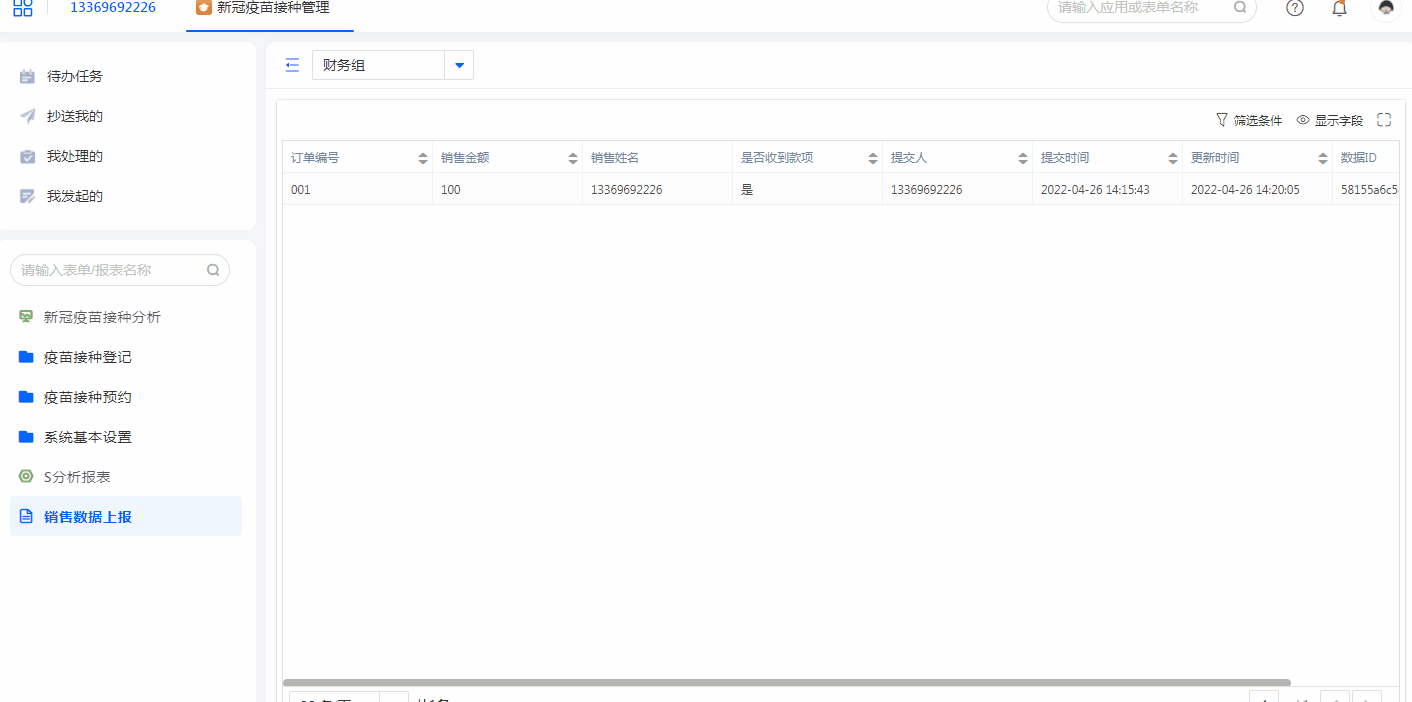
Task: Sort the 提交时间 column
Action: pos(1173,158)
